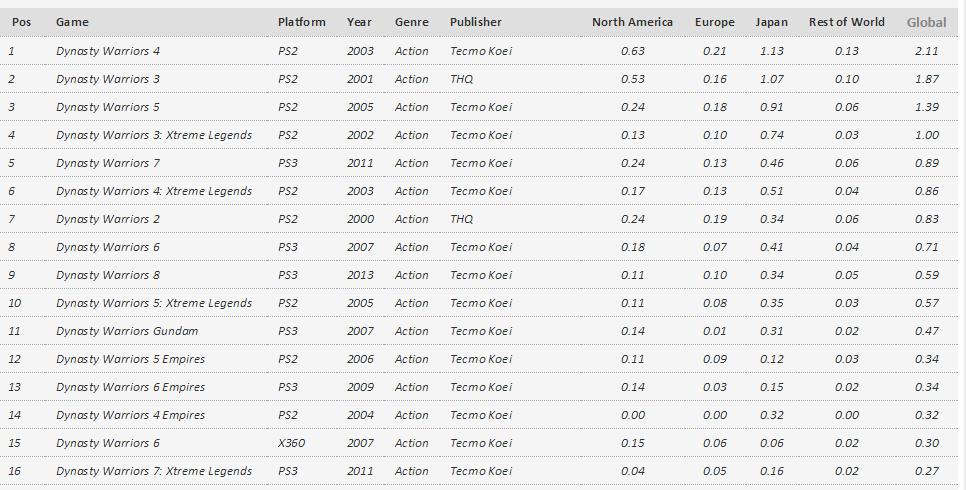
Task: Sort by the Year column header
Action: tap(359, 22)
